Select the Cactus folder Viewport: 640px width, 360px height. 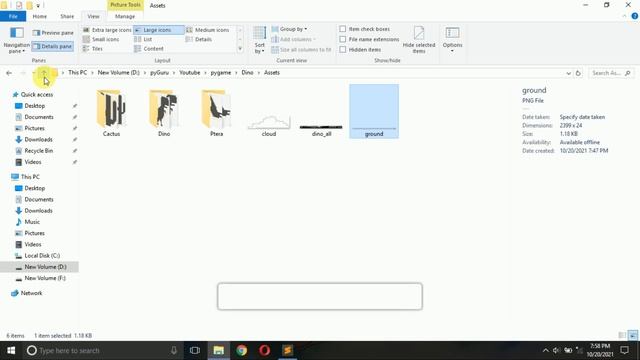(111, 113)
